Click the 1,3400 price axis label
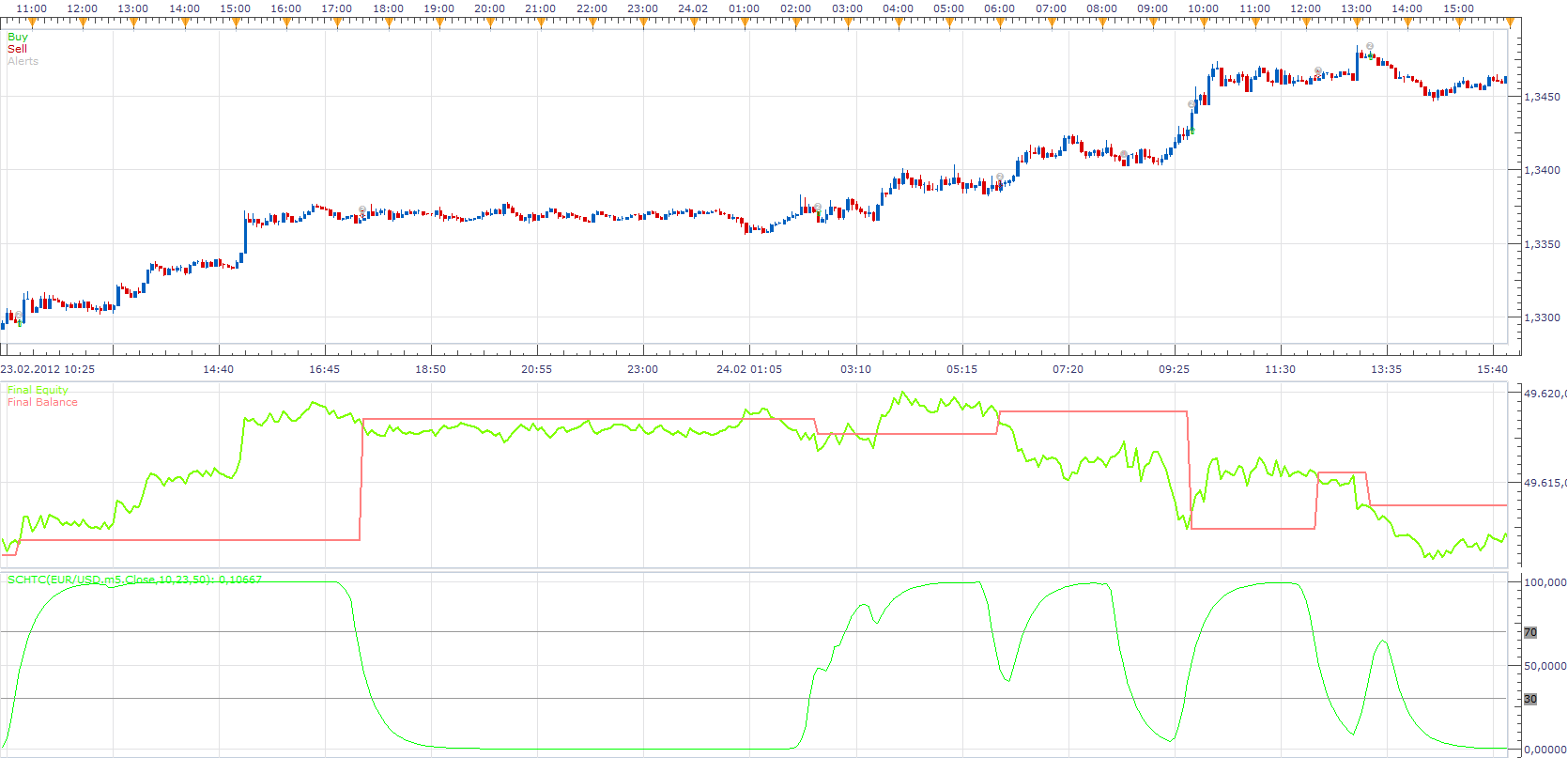The image size is (1568, 758). [1542, 170]
